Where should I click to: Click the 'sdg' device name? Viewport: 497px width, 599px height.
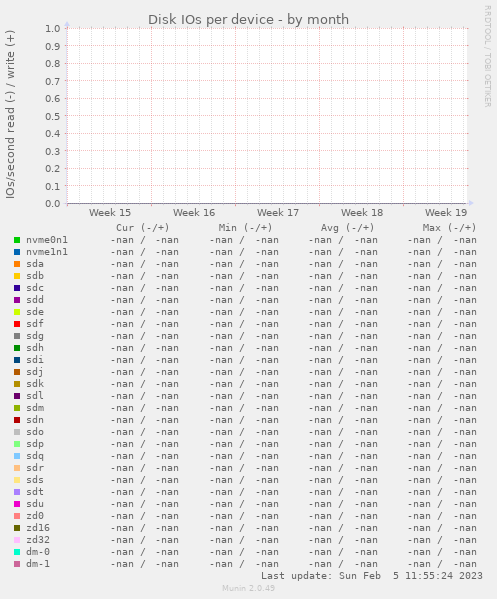click(35, 336)
